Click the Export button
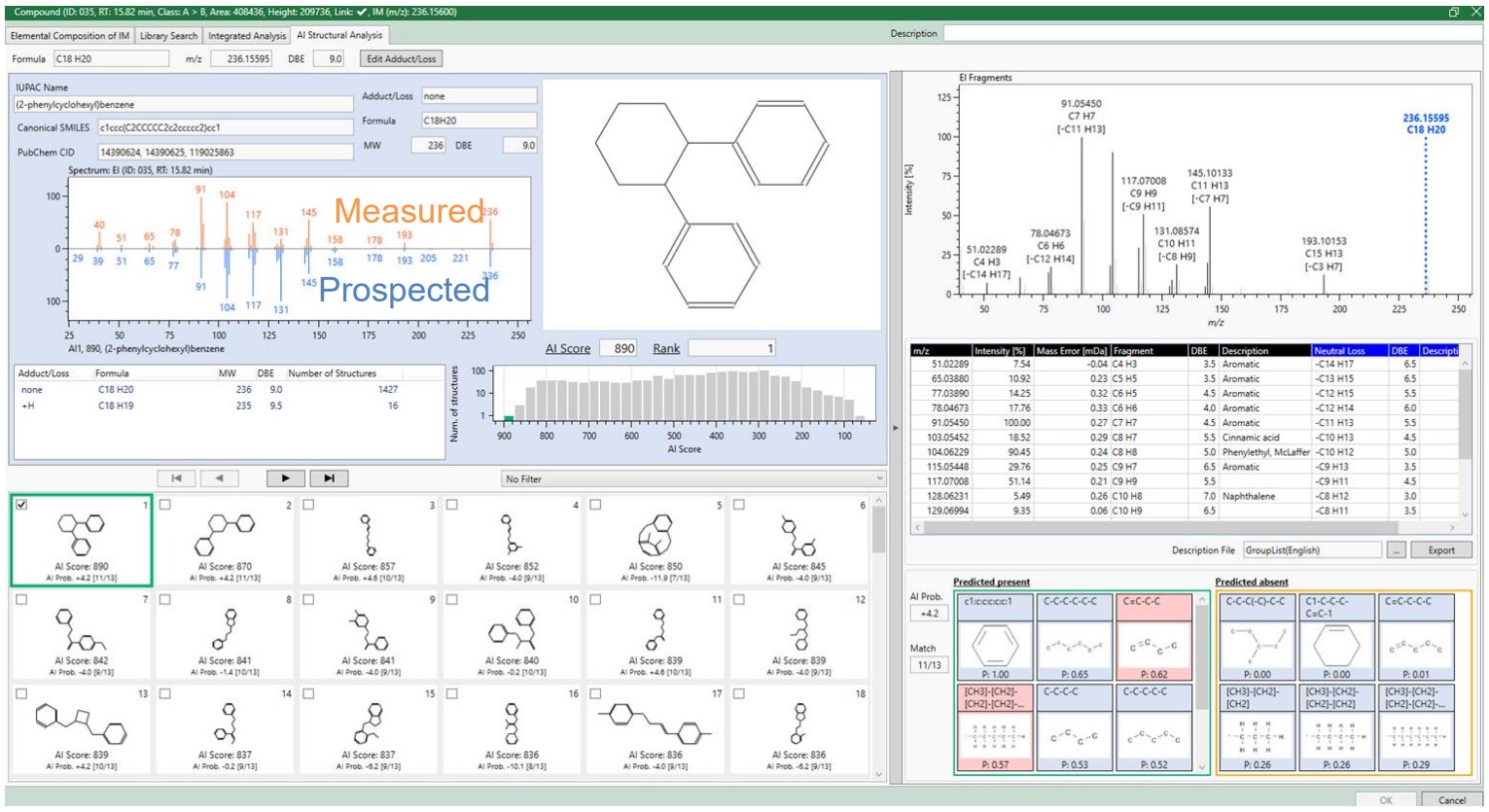Image resolution: width=1489 pixels, height=812 pixels. click(1441, 550)
